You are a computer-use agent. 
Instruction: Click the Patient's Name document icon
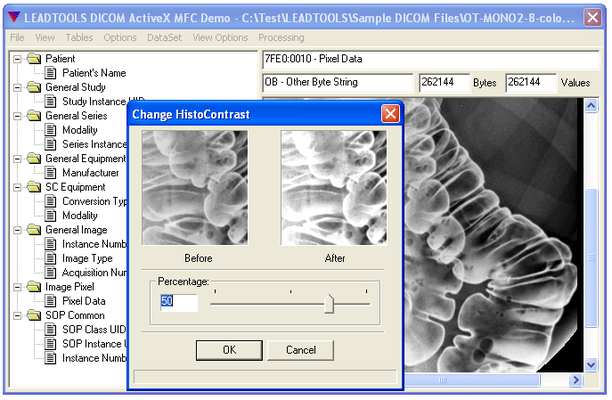[50, 73]
